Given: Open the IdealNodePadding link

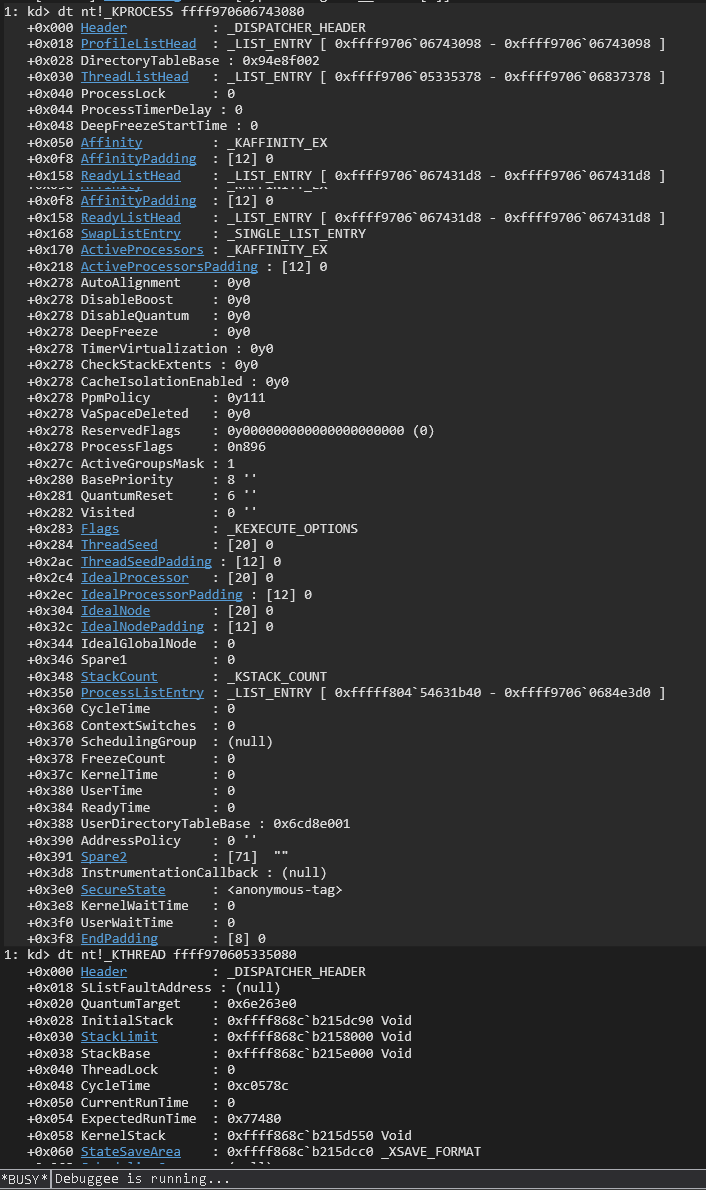Looking at the screenshot, I should (x=142, y=627).
